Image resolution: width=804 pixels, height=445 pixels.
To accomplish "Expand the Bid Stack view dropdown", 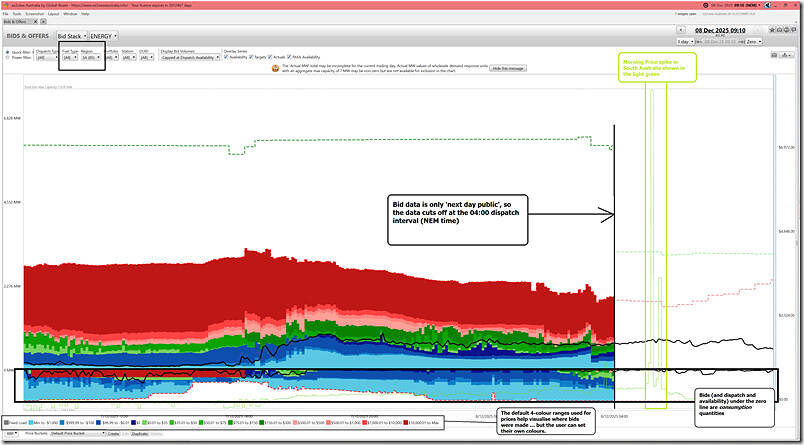I will tap(72, 36).
